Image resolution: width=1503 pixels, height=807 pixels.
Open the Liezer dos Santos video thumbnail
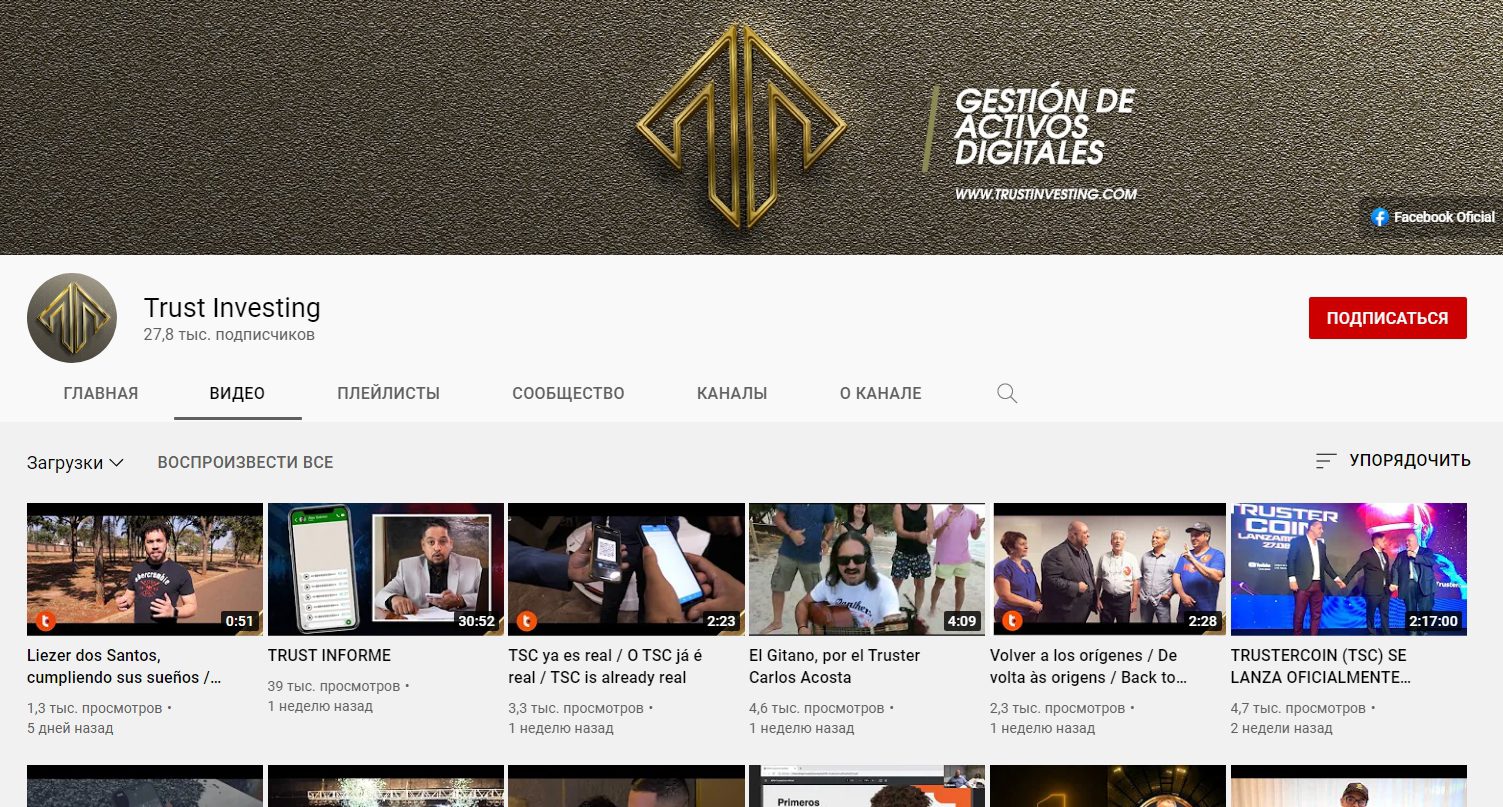pos(145,569)
